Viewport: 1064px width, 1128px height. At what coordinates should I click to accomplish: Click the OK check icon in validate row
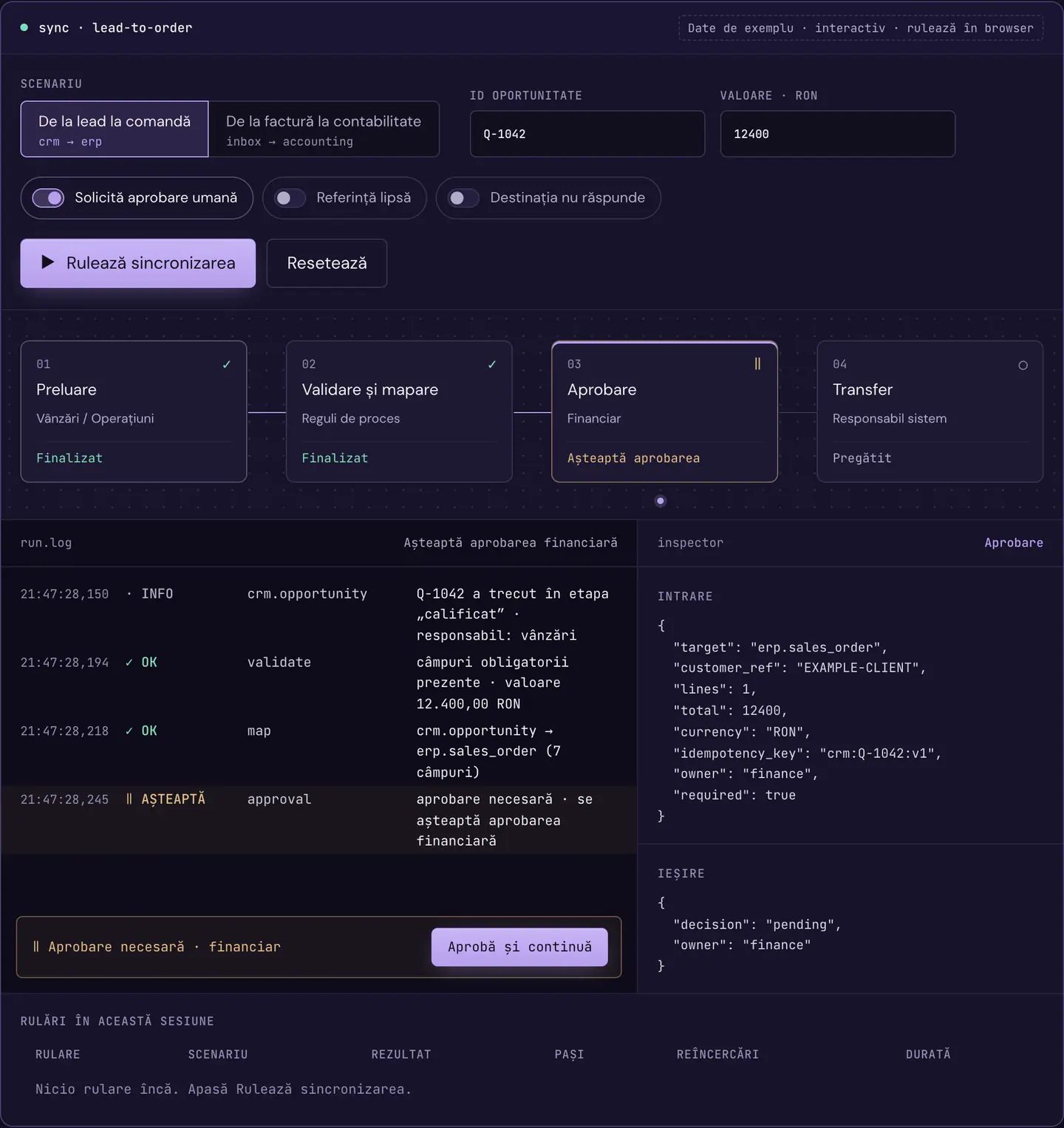point(129,663)
